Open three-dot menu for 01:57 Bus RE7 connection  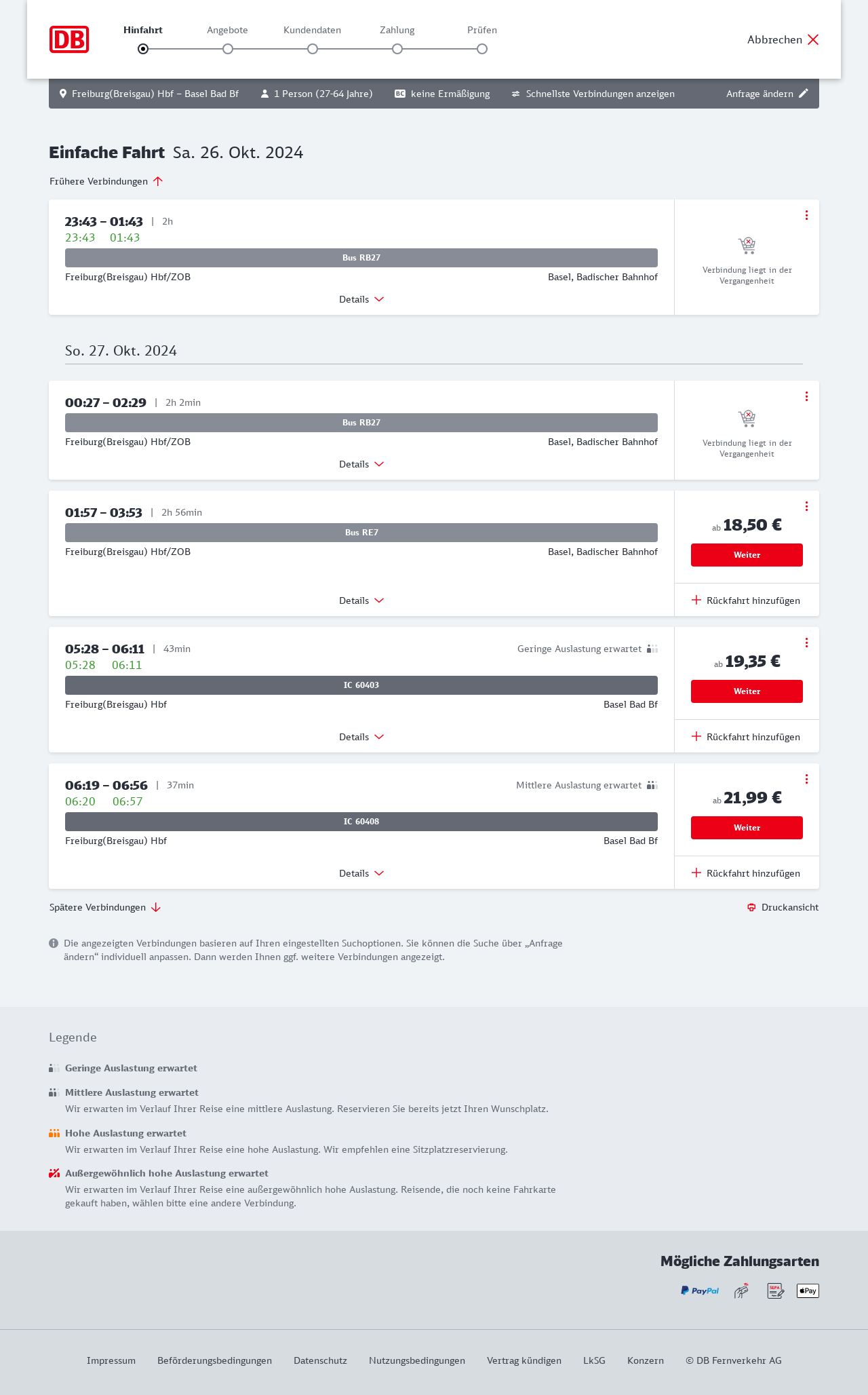pyautogui.click(x=806, y=506)
